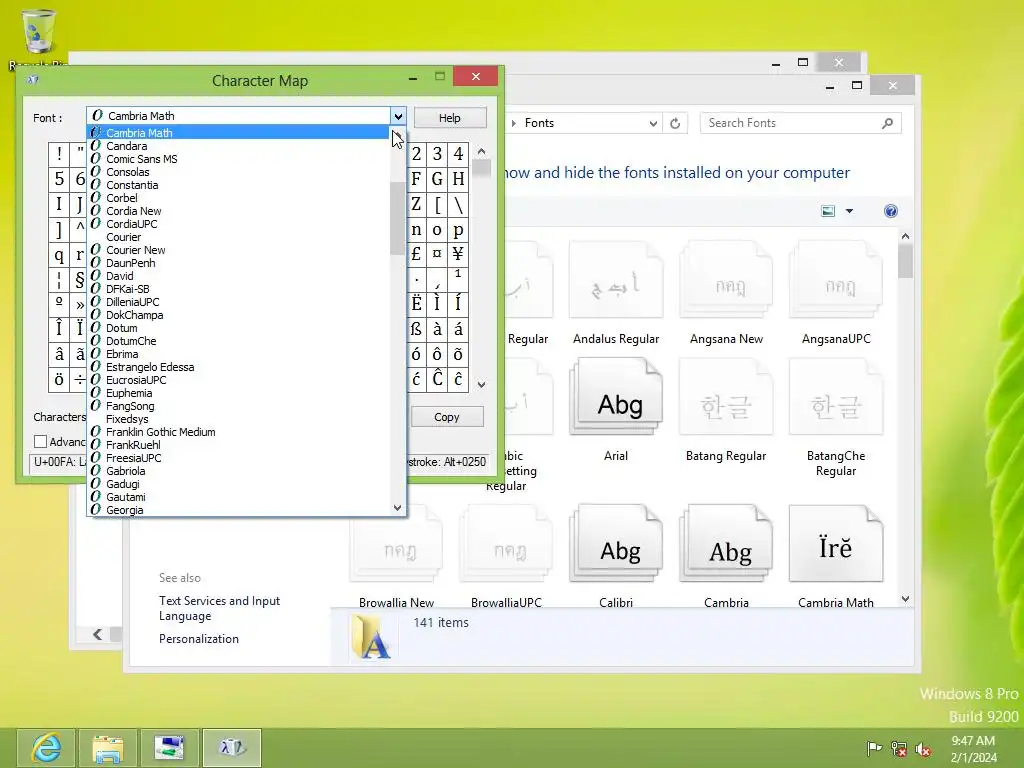Screen dimensions: 1024x768
Task: Select Gautami font entry
Action: (239, 497)
